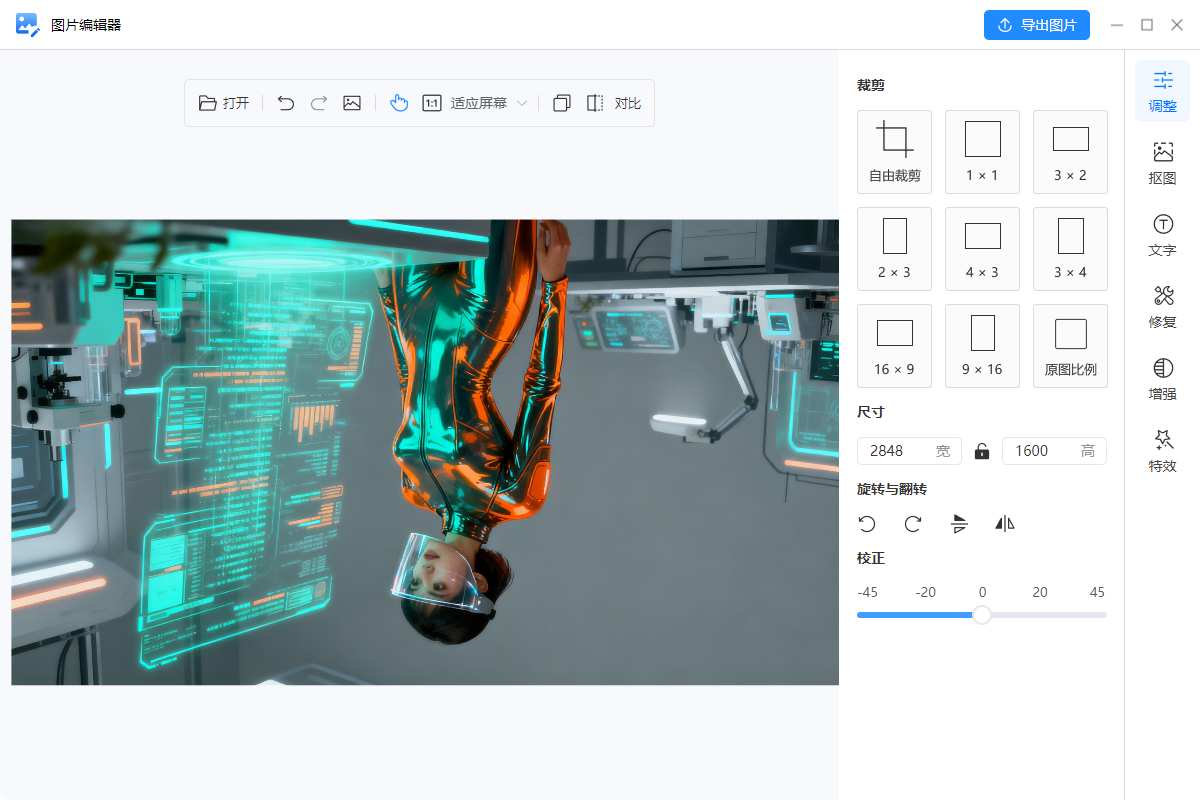This screenshot has height=800, width=1200.
Task: Expand the 适应屏幕 zoom dropdown
Action: pos(521,104)
